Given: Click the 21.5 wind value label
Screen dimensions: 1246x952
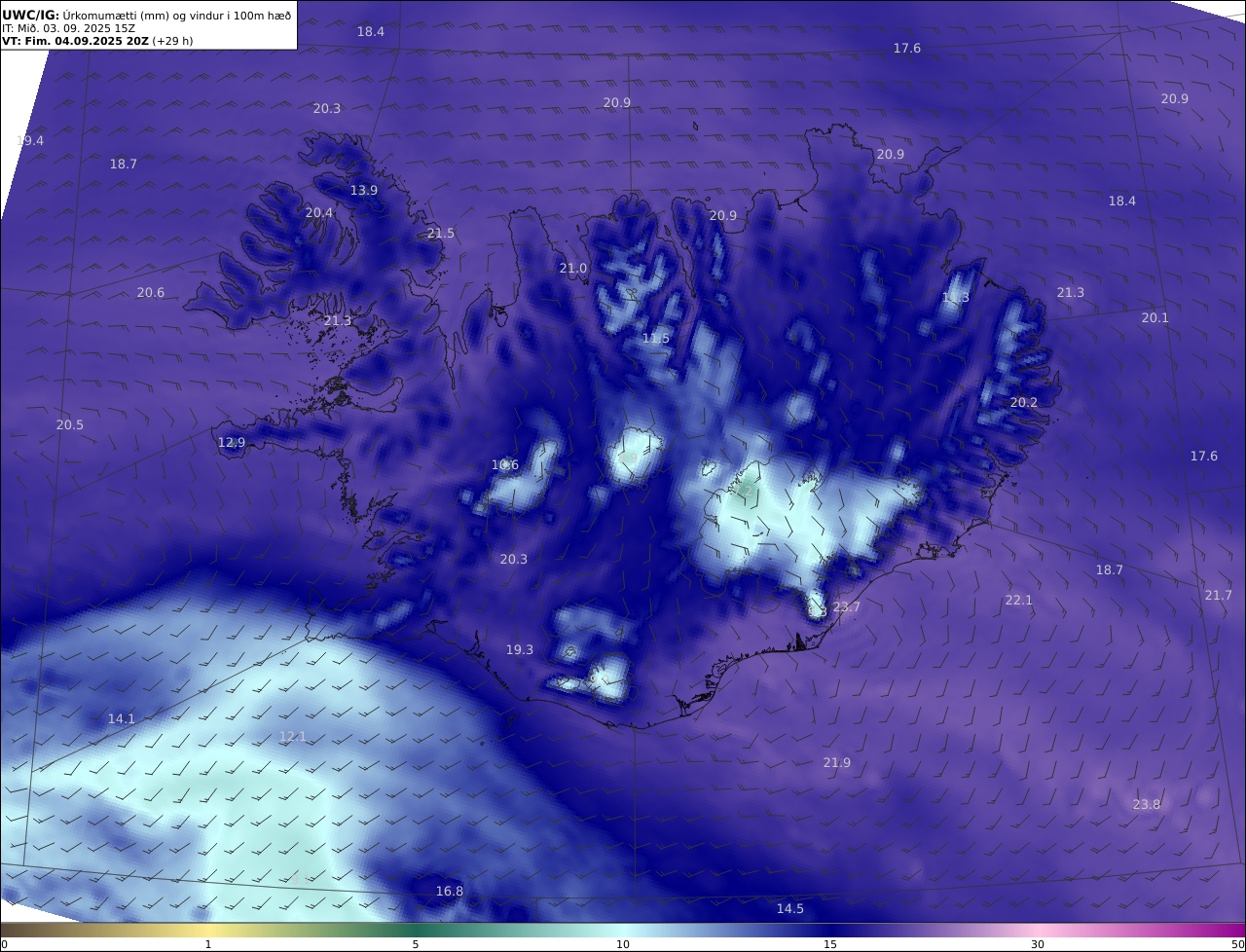Looking at the screenshot, I should [x=441, y=233].
